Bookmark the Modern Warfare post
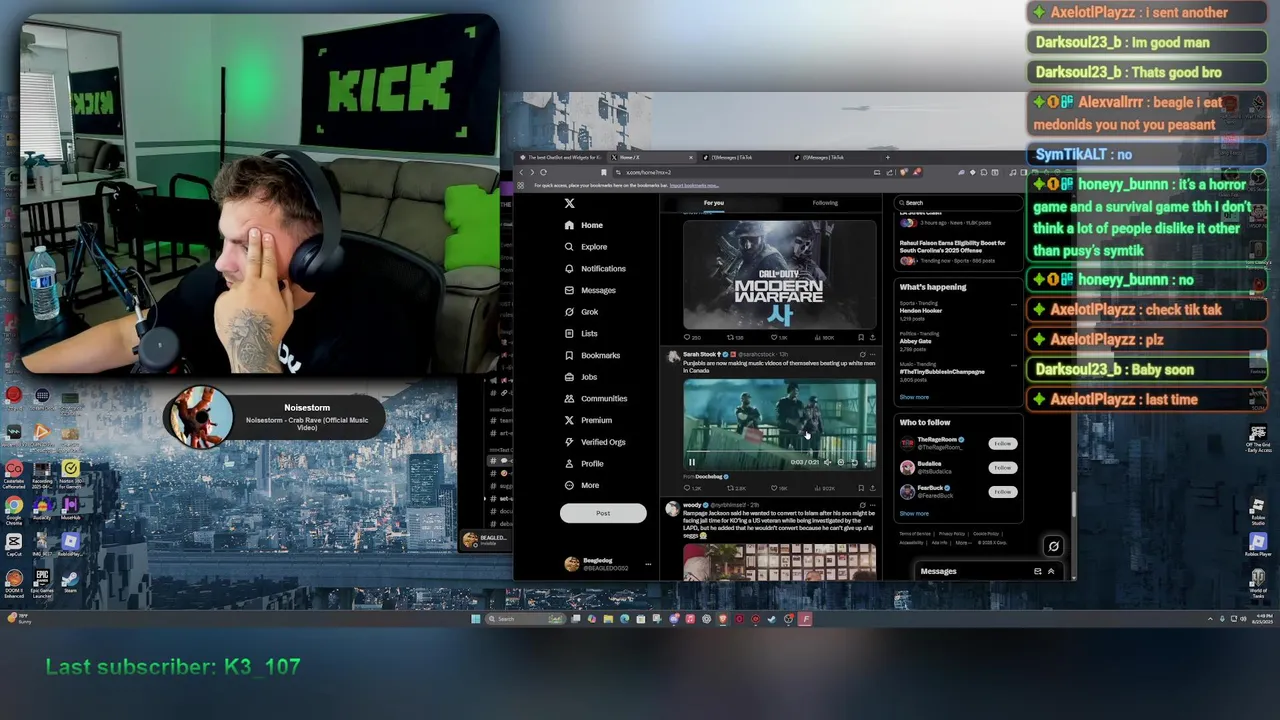Screen dimensions: 1280x720 click(x=860, y=337)
